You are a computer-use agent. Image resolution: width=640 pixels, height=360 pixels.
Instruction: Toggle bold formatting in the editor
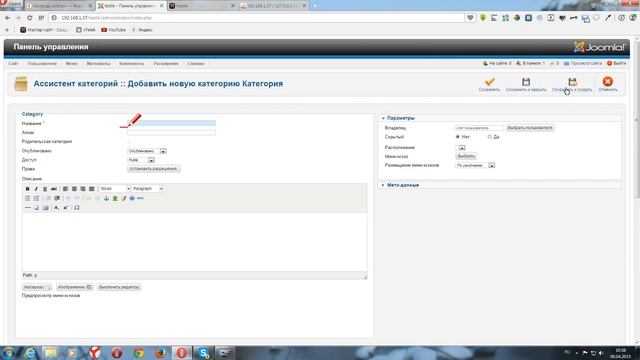coord(27,189)
